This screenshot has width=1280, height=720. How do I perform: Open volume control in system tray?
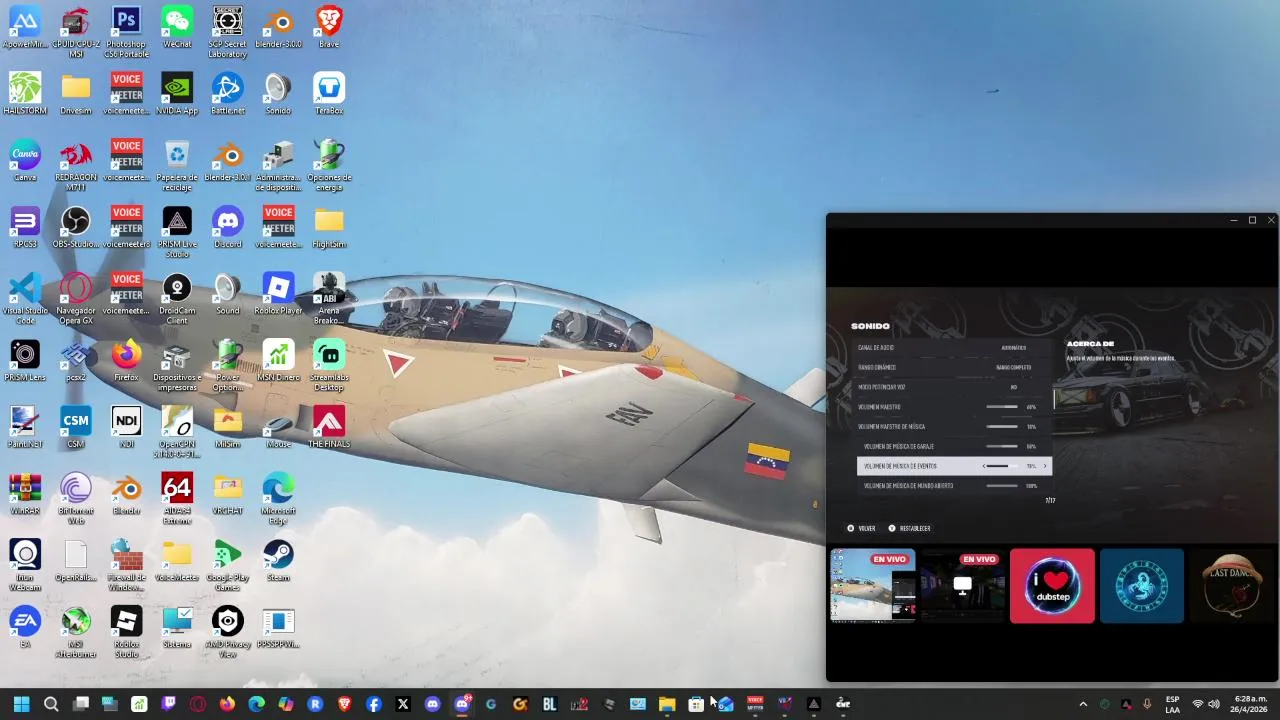[1214, 704]
